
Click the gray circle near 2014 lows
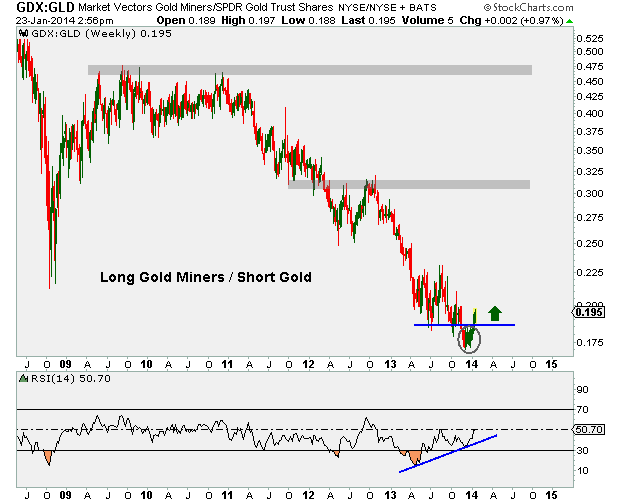pyautogui.click(x=469, y=339)
